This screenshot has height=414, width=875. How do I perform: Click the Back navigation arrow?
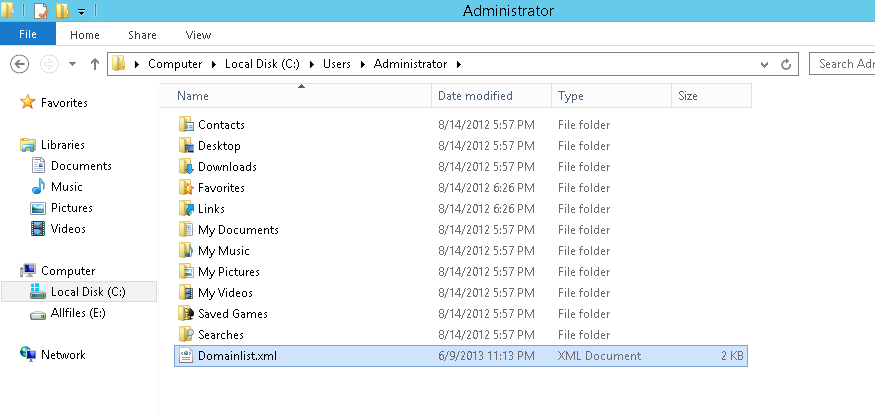point(20,64)
